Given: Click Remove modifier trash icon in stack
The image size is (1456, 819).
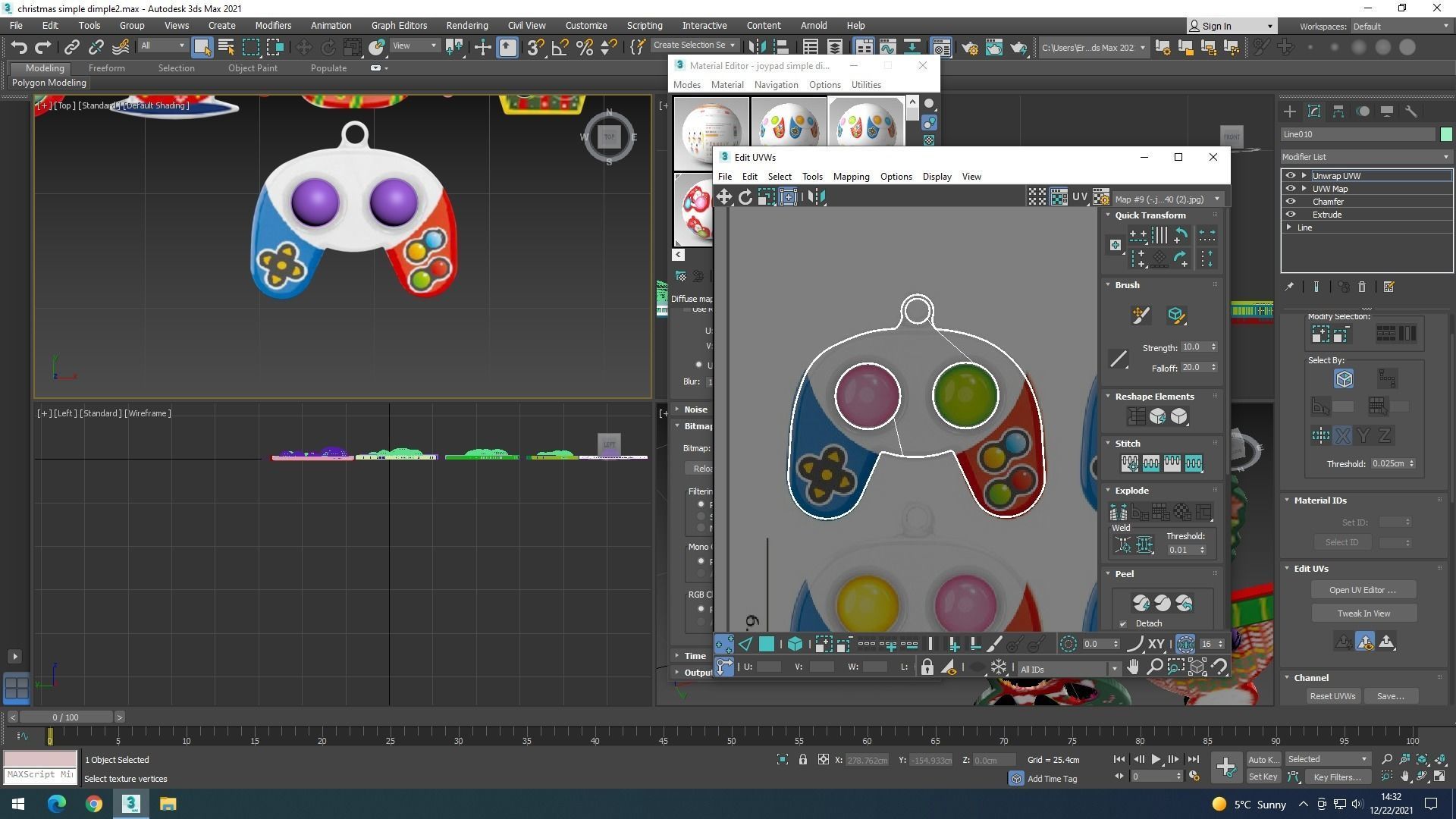Looking at the screenshot, I should [x=1362, y=287].
